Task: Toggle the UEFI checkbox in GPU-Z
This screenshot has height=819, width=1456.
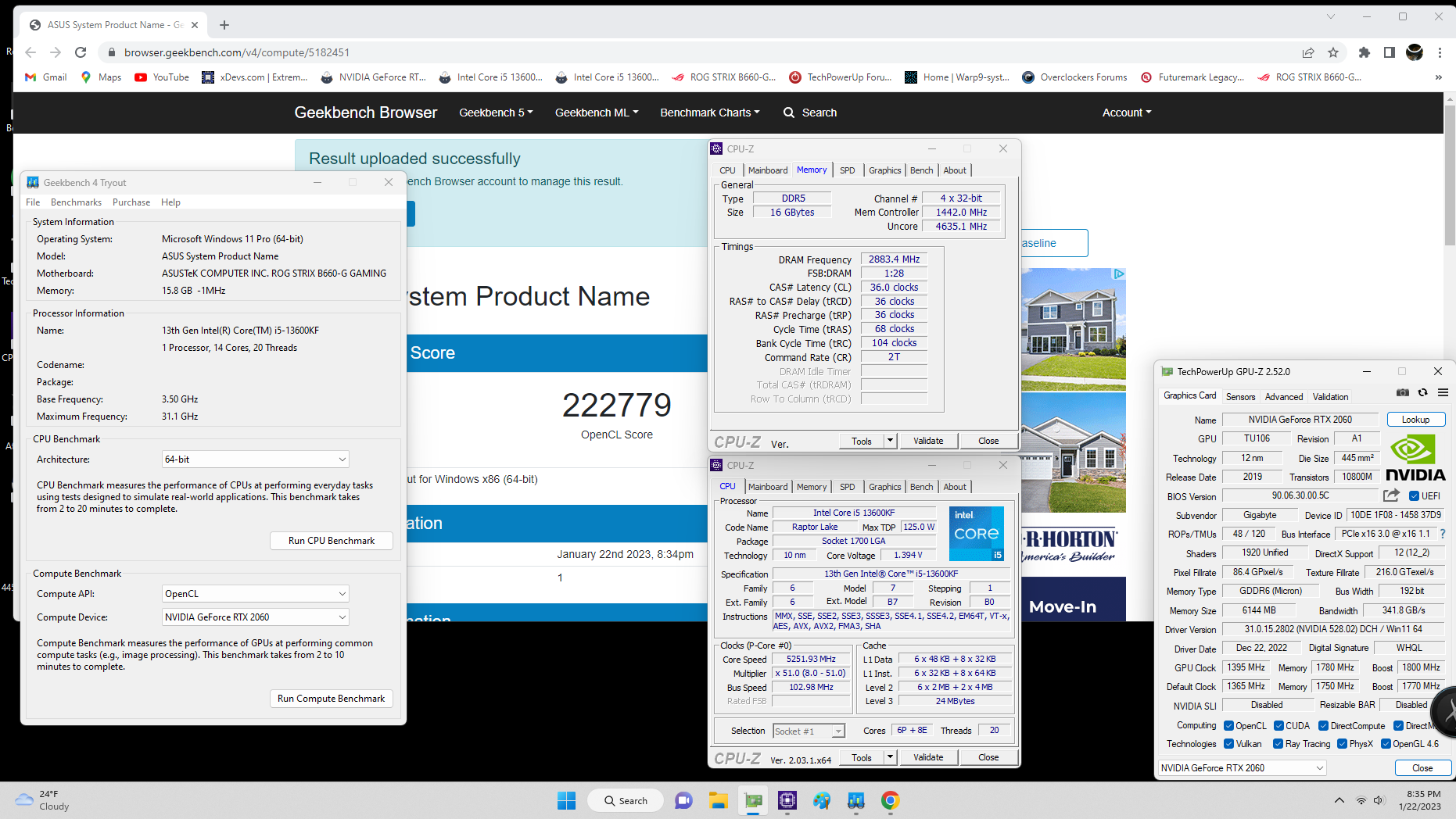Action: (x=1414, y=495)
